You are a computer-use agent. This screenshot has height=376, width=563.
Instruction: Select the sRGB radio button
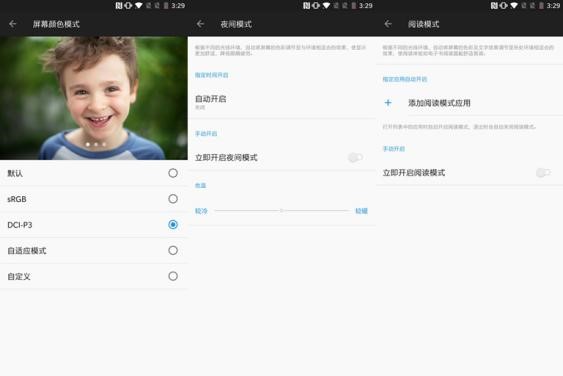point(173,199)
